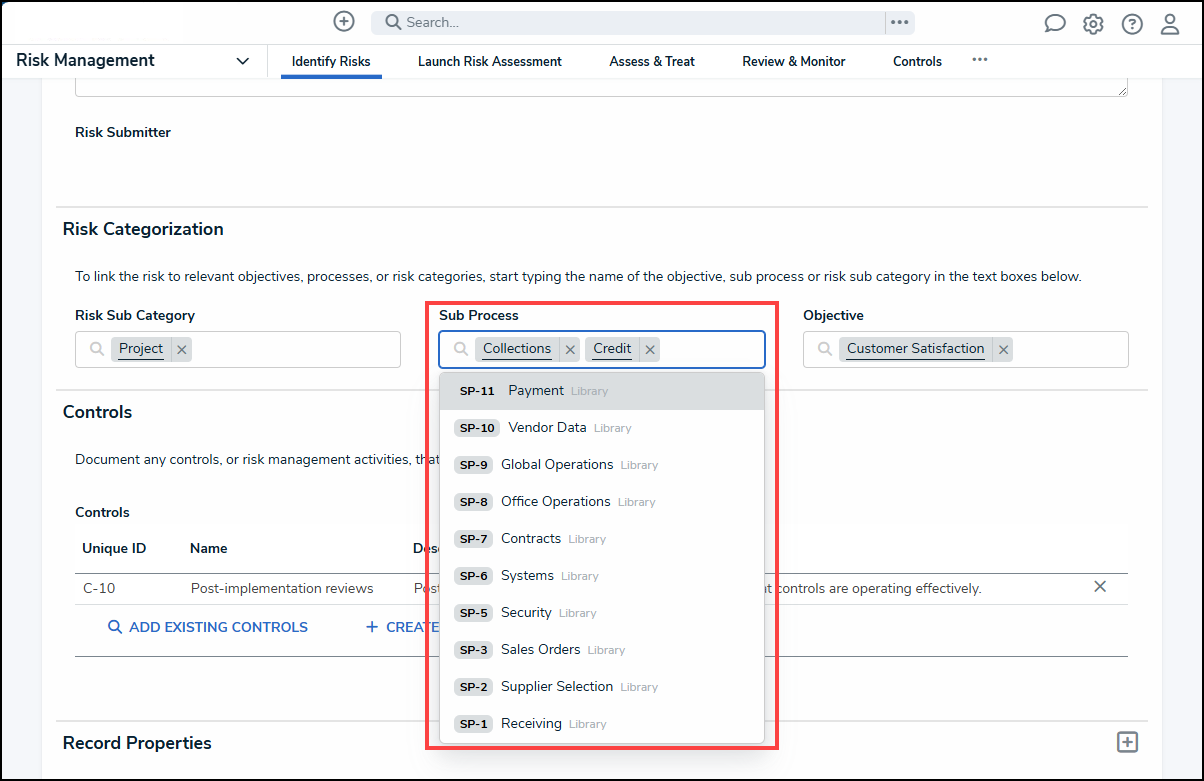Remove the Collections tag
Image resolution: width=1204 pixels, height=781 pixels.
(x=570, y=350)
